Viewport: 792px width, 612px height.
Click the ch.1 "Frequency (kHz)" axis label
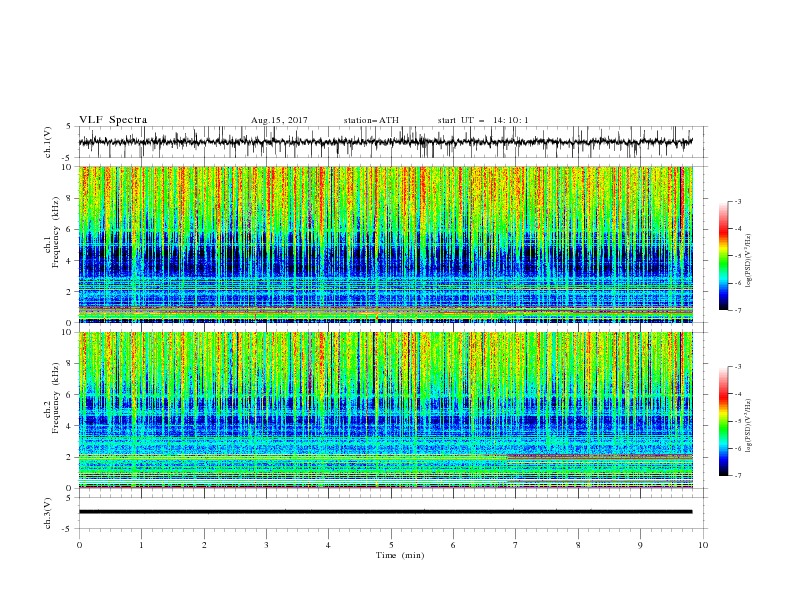55,232
